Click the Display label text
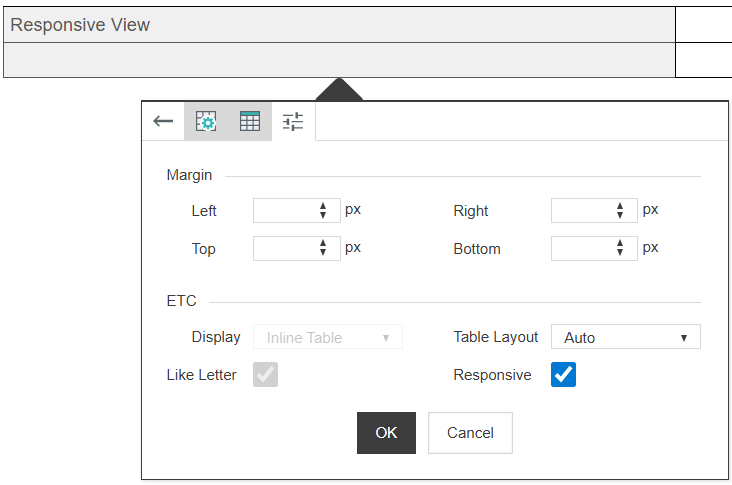The width and height of the screenshot is (732, 485). click(216, 337)
